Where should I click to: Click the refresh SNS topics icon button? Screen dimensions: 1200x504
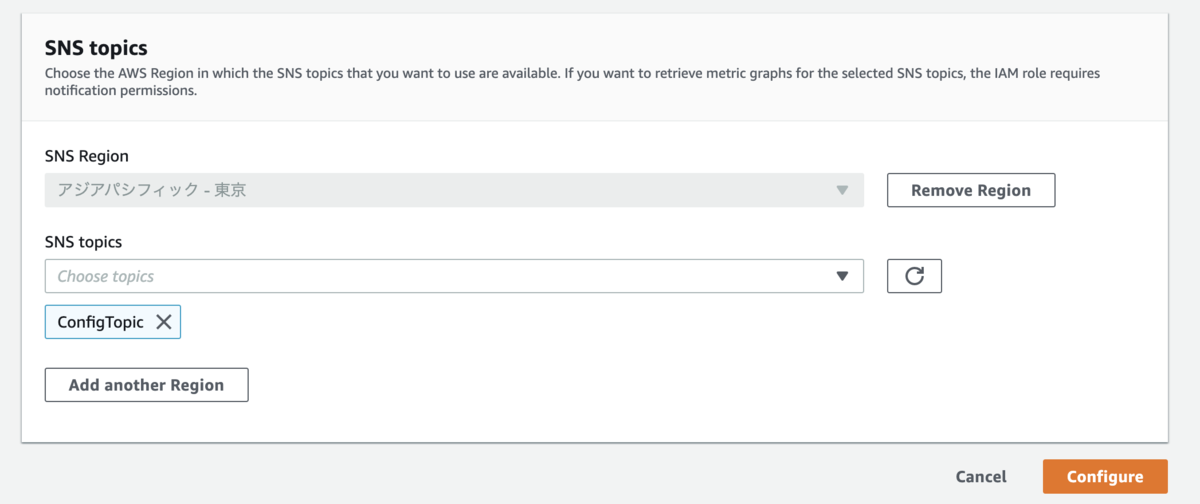tap(914, 276)
